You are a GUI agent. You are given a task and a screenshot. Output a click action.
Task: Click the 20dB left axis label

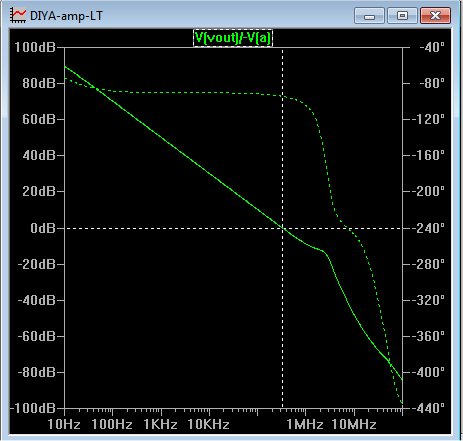[39, 191]
